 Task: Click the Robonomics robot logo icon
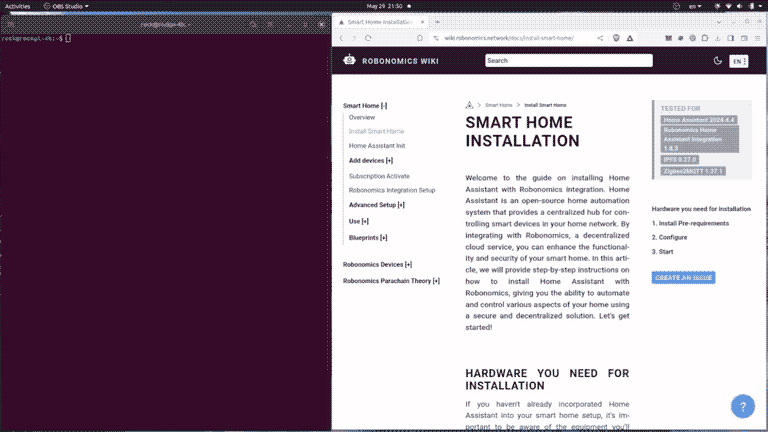click(349, 60)
